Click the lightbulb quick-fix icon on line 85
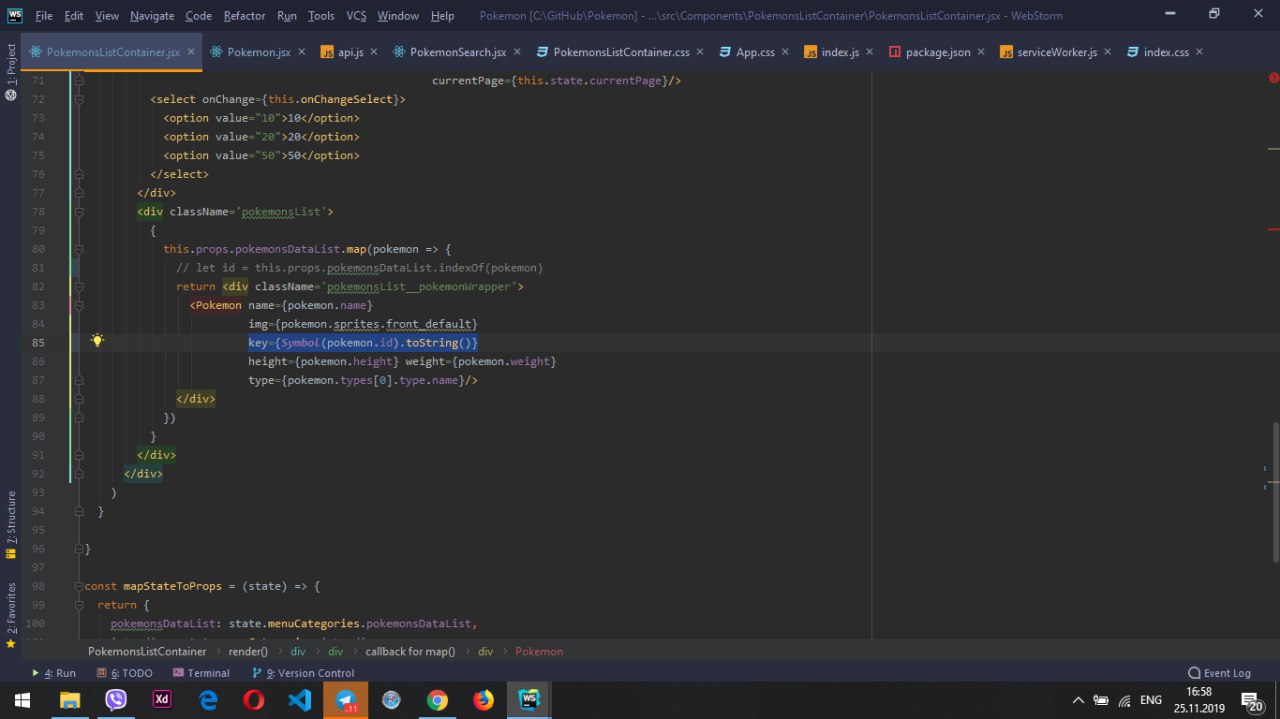The height and width of the screenshot is (719, 1280). click(97, 341)
